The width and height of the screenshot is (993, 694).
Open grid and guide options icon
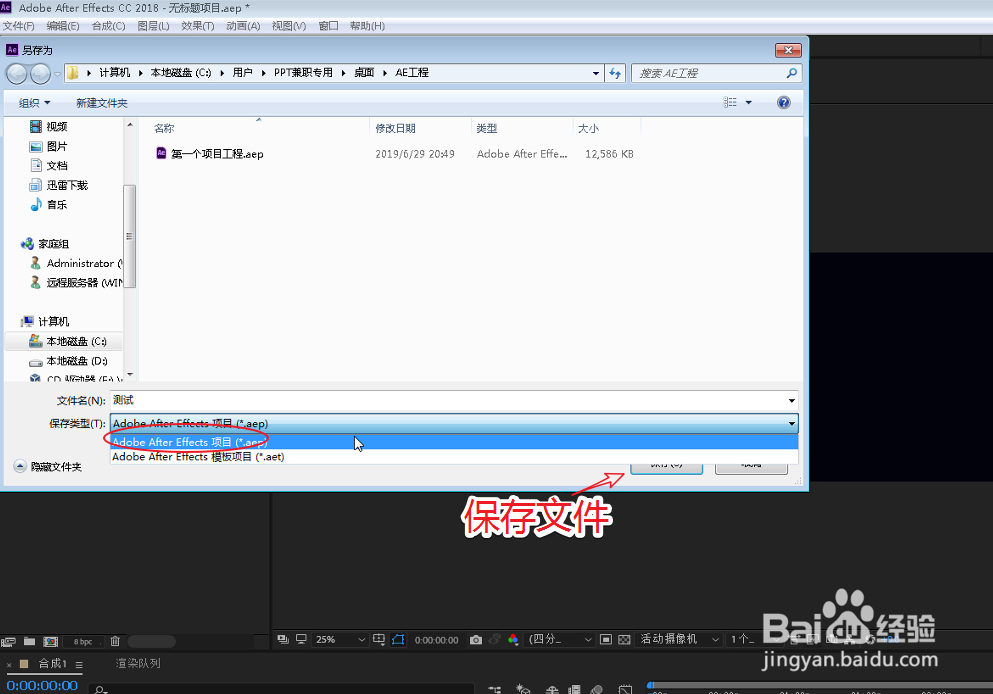click(x=379, y=640)
